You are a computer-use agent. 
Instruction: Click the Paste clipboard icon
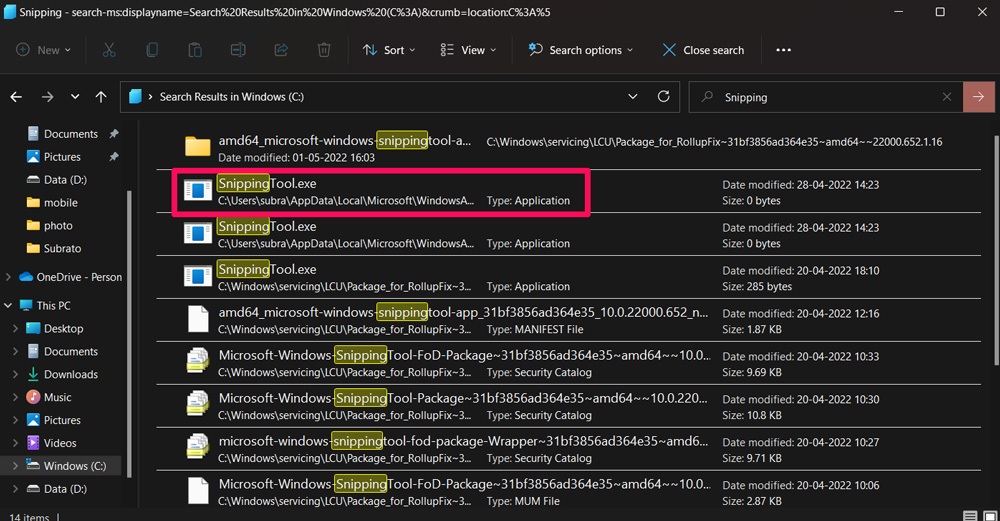(195, 50)
